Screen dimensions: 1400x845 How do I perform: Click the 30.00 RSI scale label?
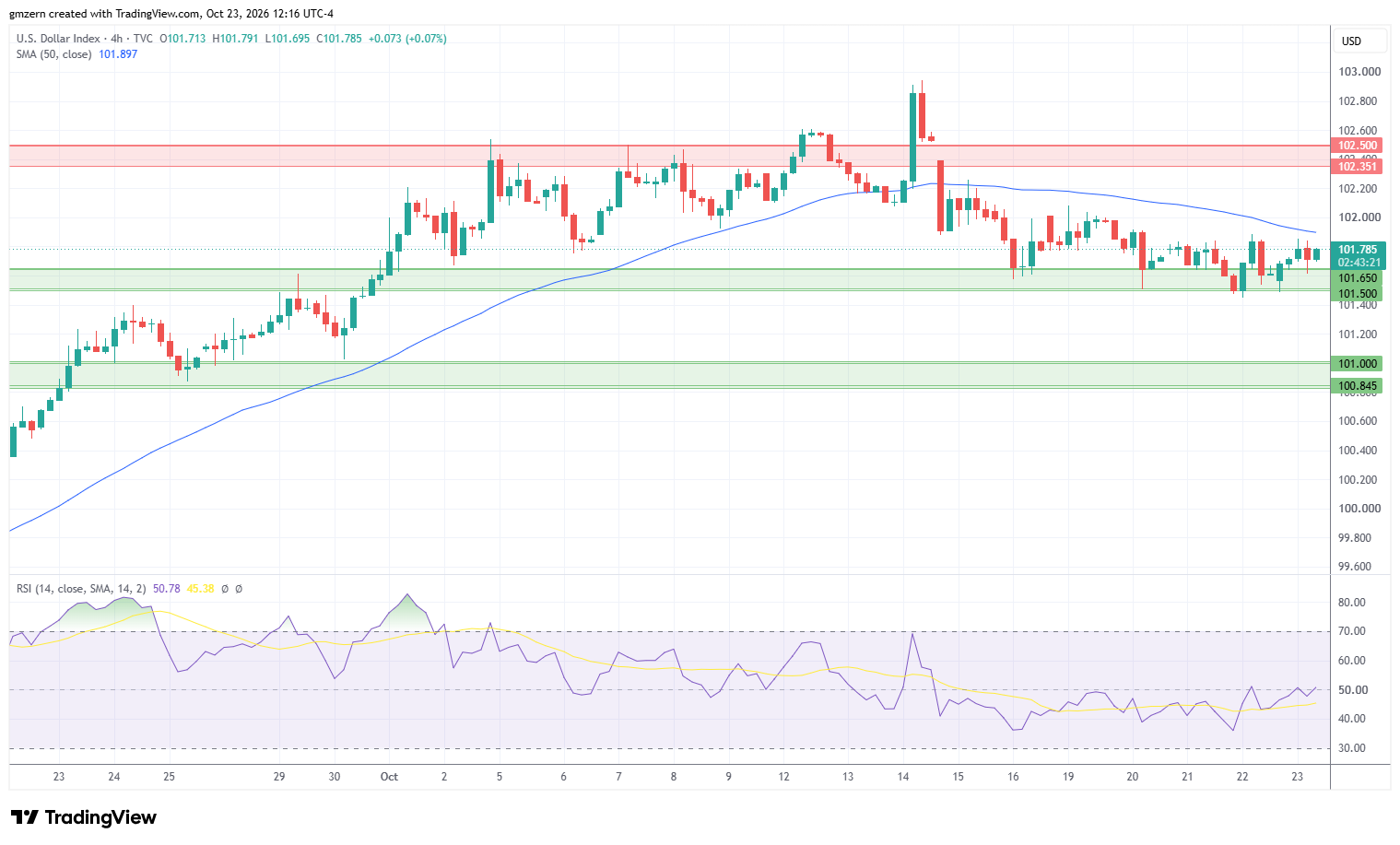(x=1352, y=748)
